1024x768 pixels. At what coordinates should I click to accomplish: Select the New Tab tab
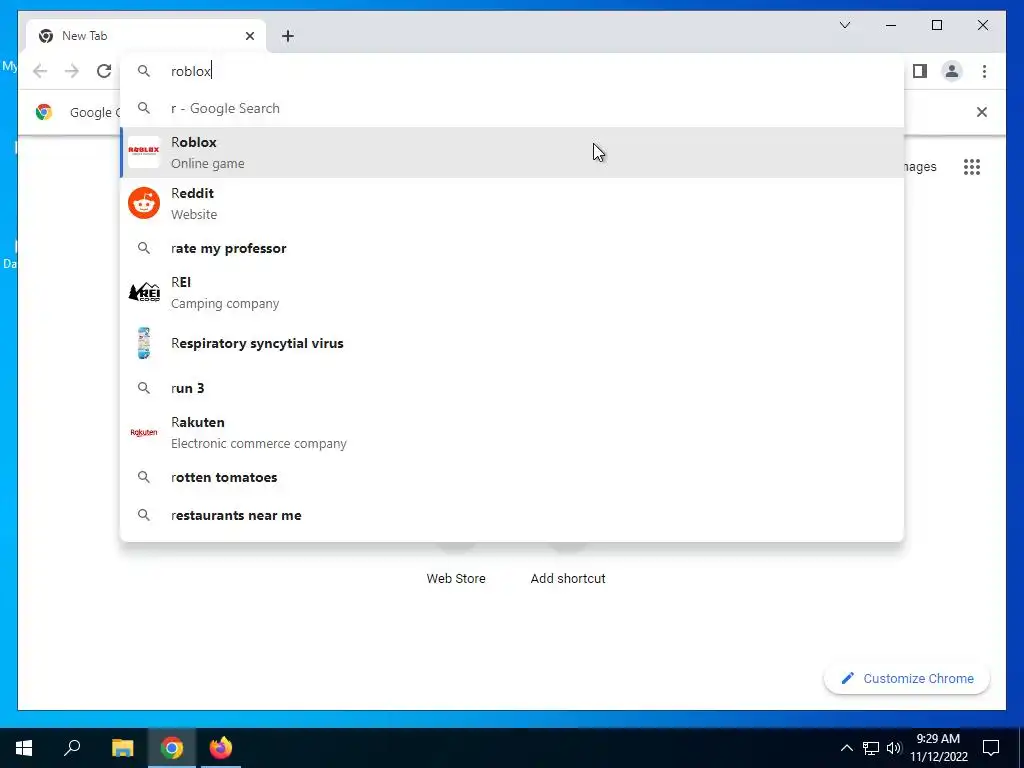click(146, 36)
